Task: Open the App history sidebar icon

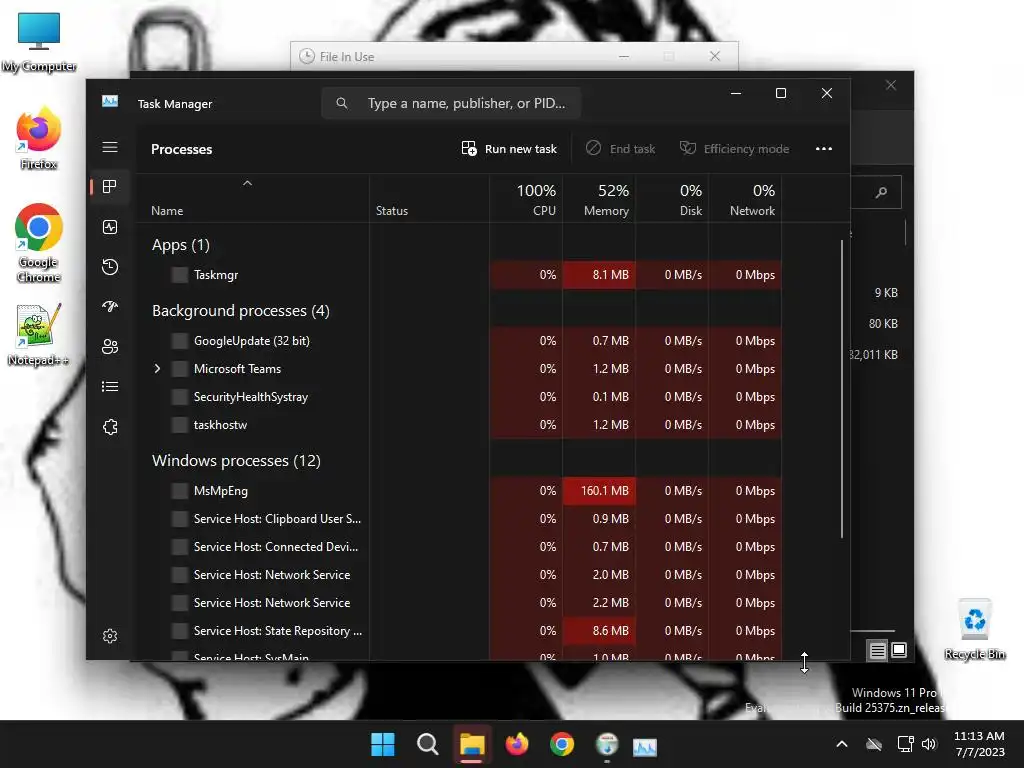Action: pos(110,266)
